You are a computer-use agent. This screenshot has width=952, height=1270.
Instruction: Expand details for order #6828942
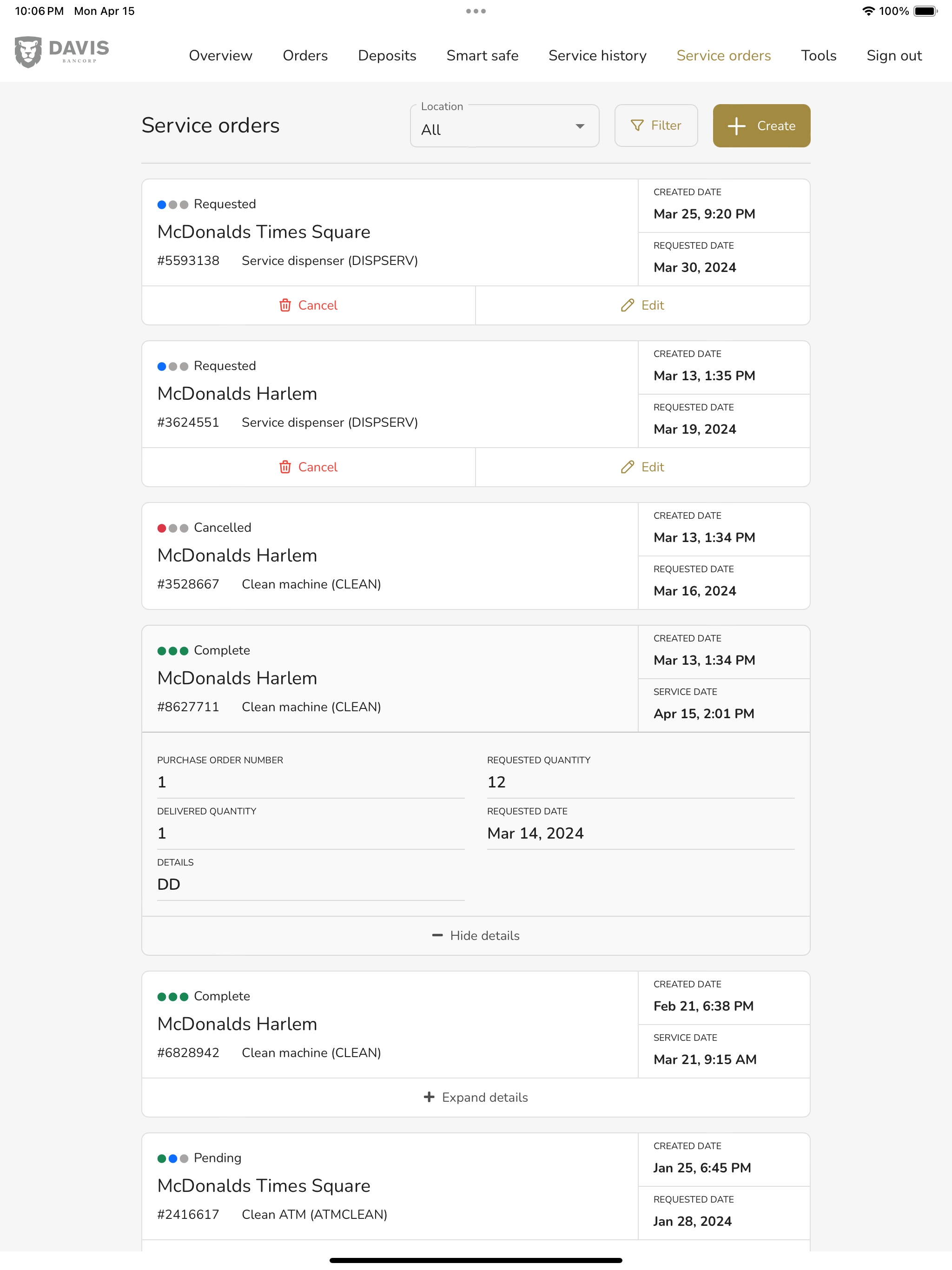(x=476, y=1097)
